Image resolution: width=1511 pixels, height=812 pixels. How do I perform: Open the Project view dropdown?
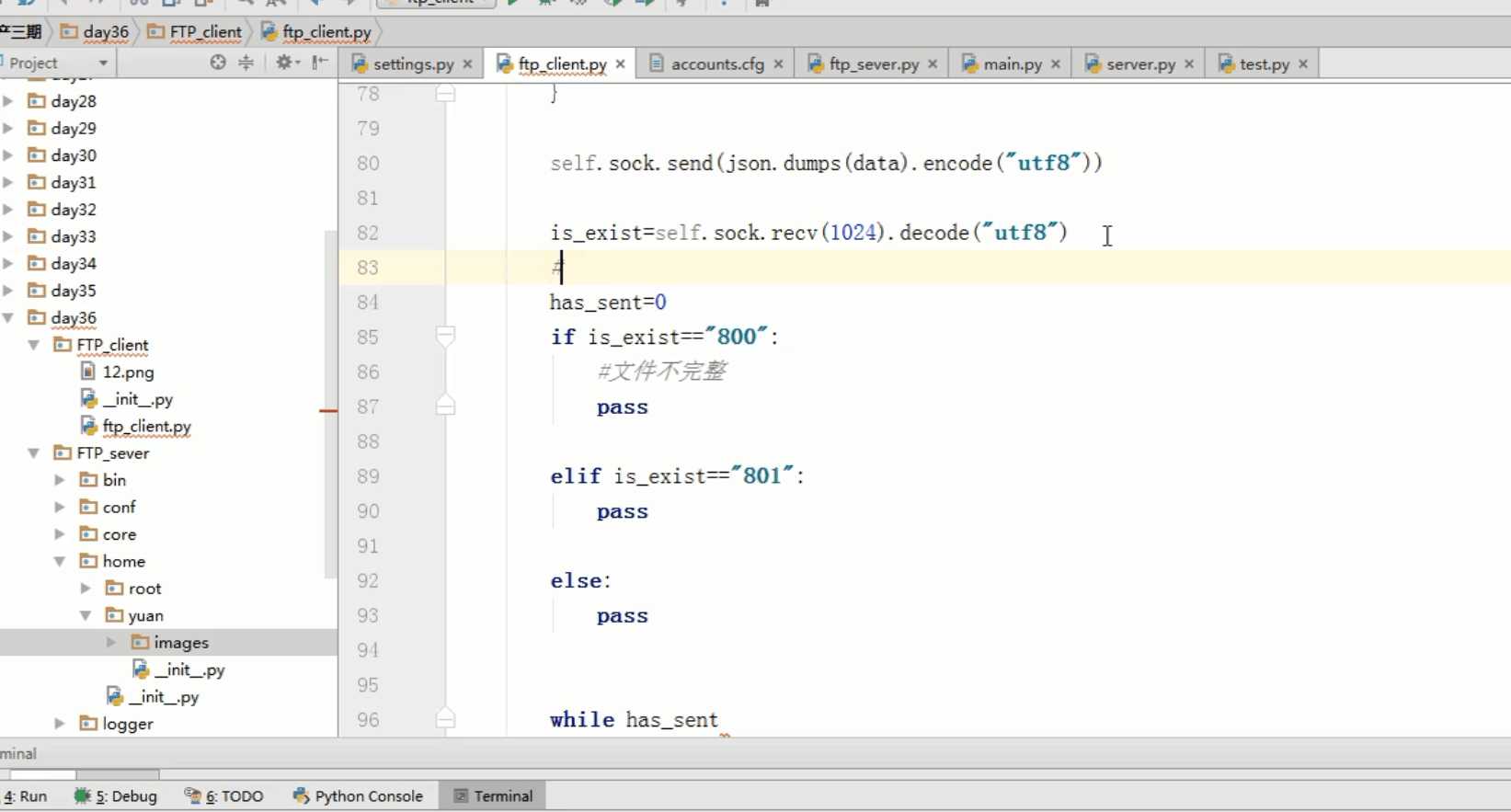(103, 63)
